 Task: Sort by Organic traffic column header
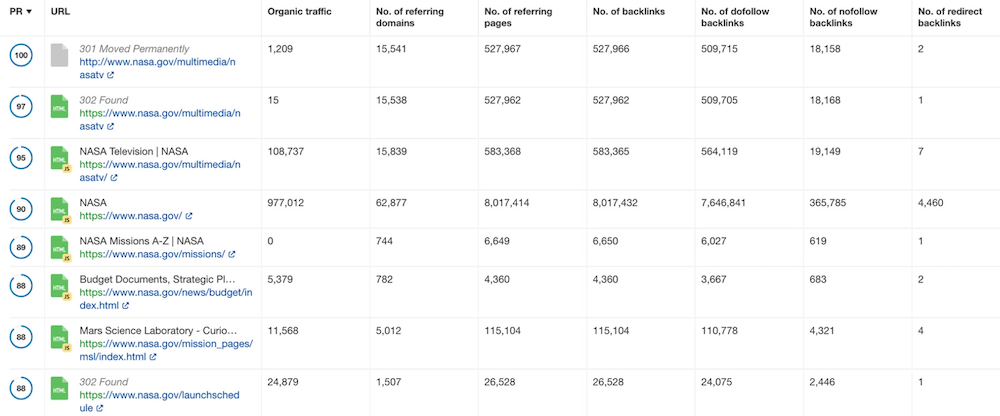point(299,11)
